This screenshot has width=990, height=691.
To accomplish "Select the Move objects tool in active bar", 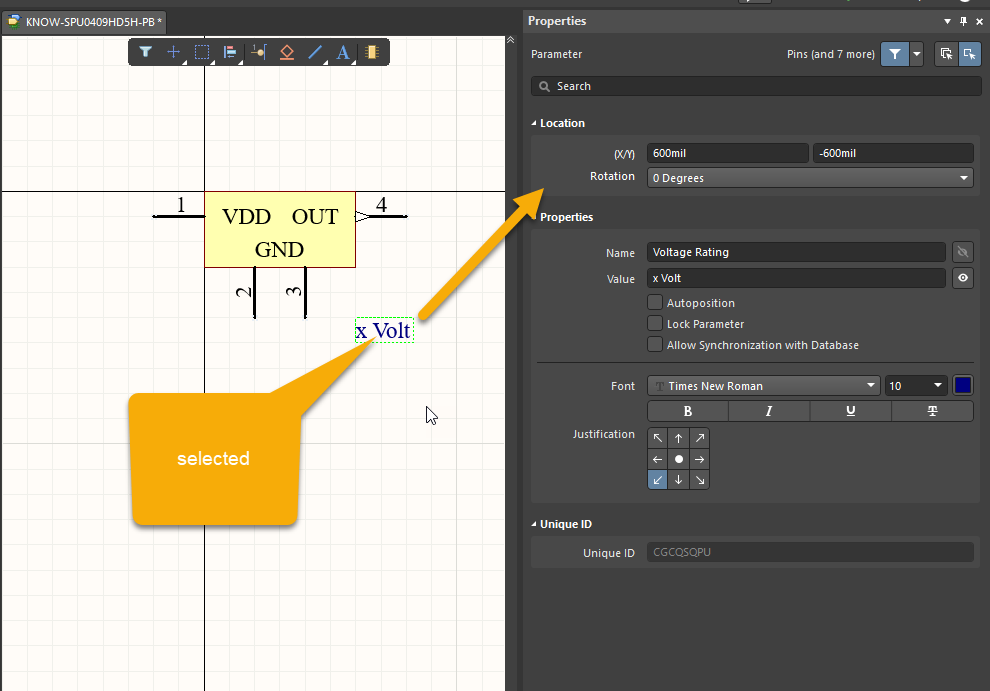I will click(x=173, y=52).
